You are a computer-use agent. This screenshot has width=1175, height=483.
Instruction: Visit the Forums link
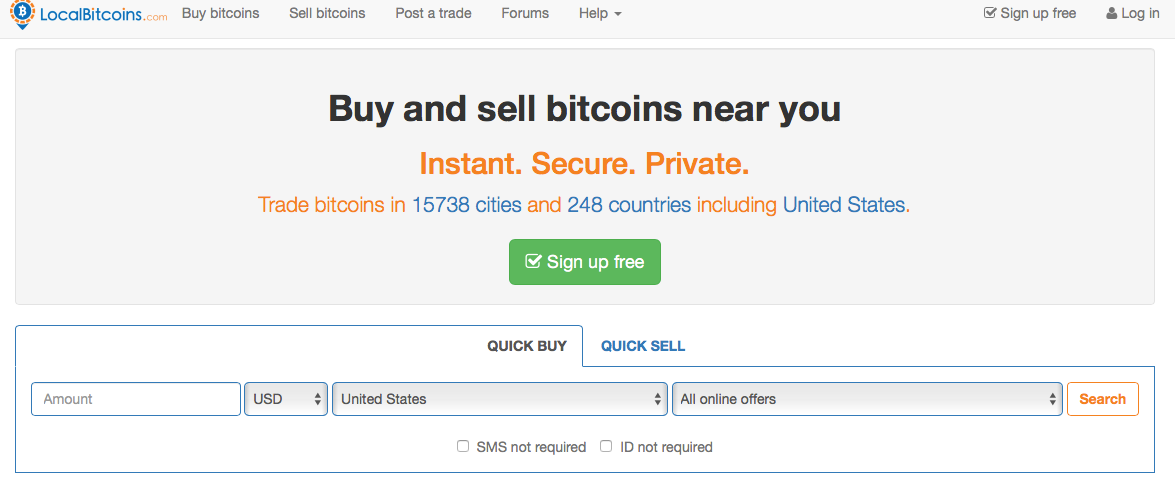(x=525, y=13)
